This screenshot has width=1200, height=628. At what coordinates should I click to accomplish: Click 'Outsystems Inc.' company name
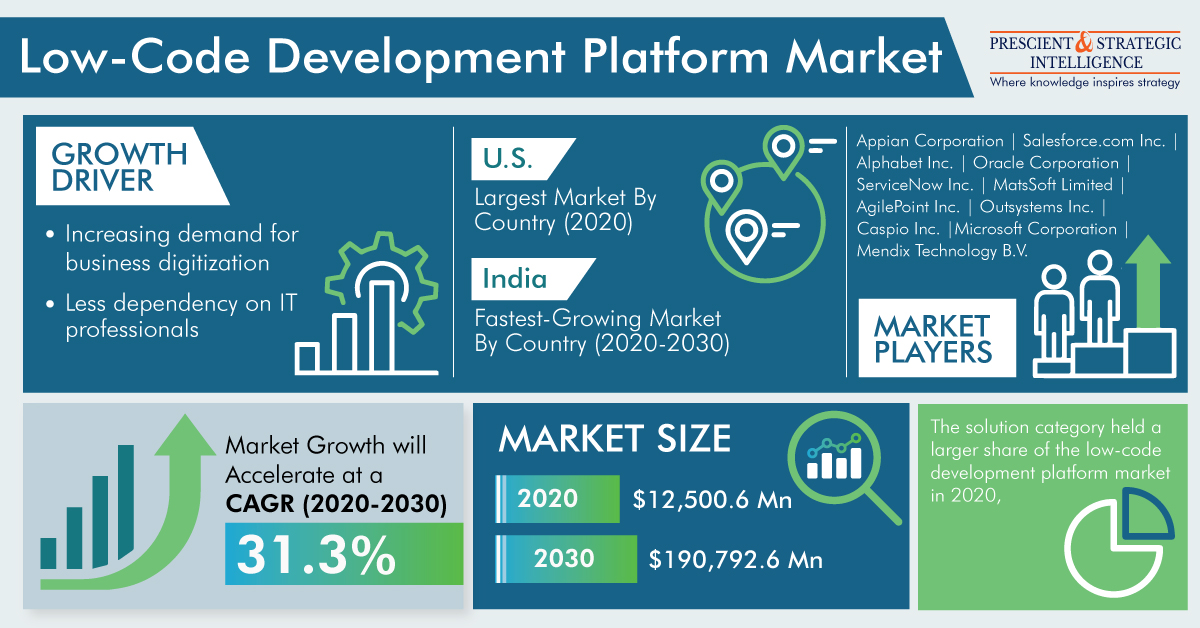[x=1036, y=207]
